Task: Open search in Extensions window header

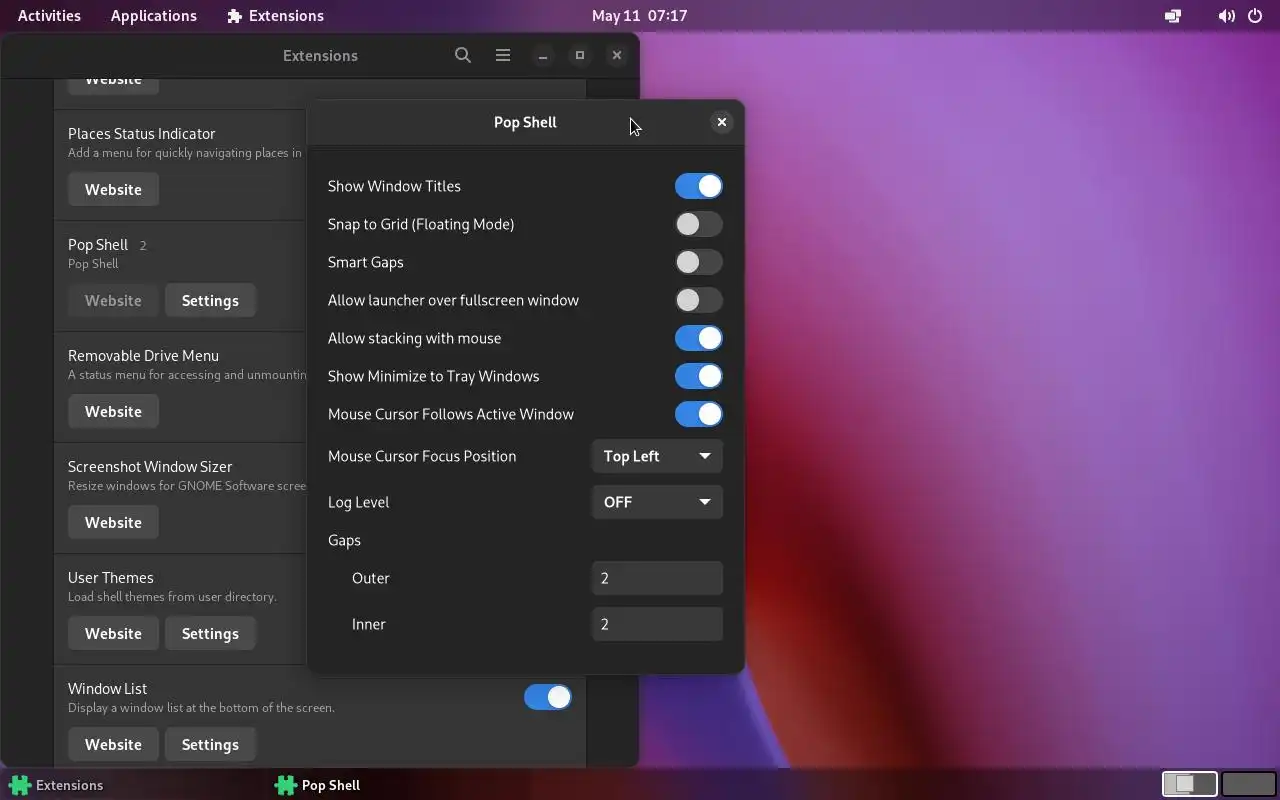Action: coord(462,55)
